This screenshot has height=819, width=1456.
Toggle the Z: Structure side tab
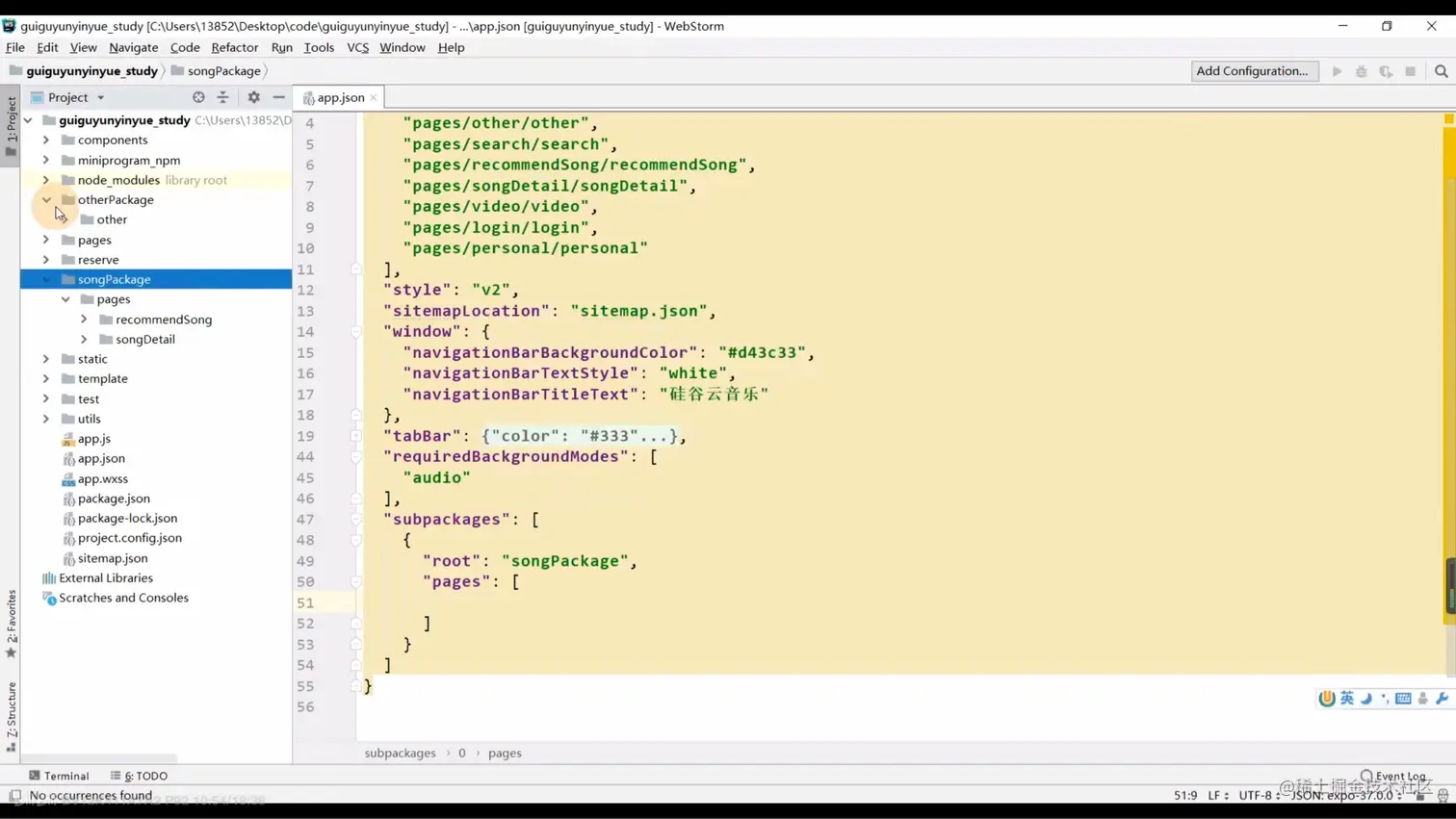(11, 717)
